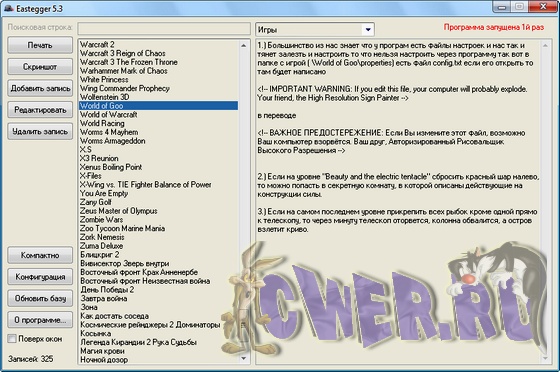
Task: Open the Редактировать button
Action: tap(40, 110)
